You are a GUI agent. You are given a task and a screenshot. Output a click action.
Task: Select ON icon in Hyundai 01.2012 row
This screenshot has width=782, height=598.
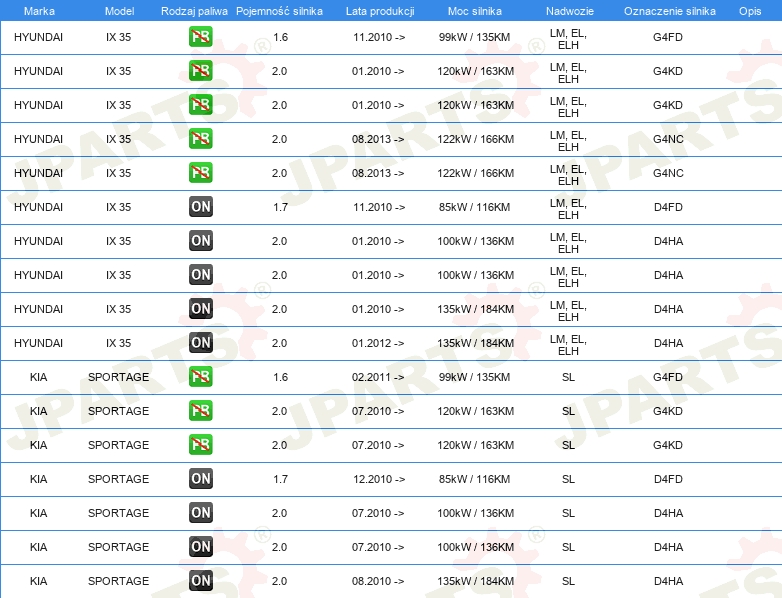[x=200, y=343]
